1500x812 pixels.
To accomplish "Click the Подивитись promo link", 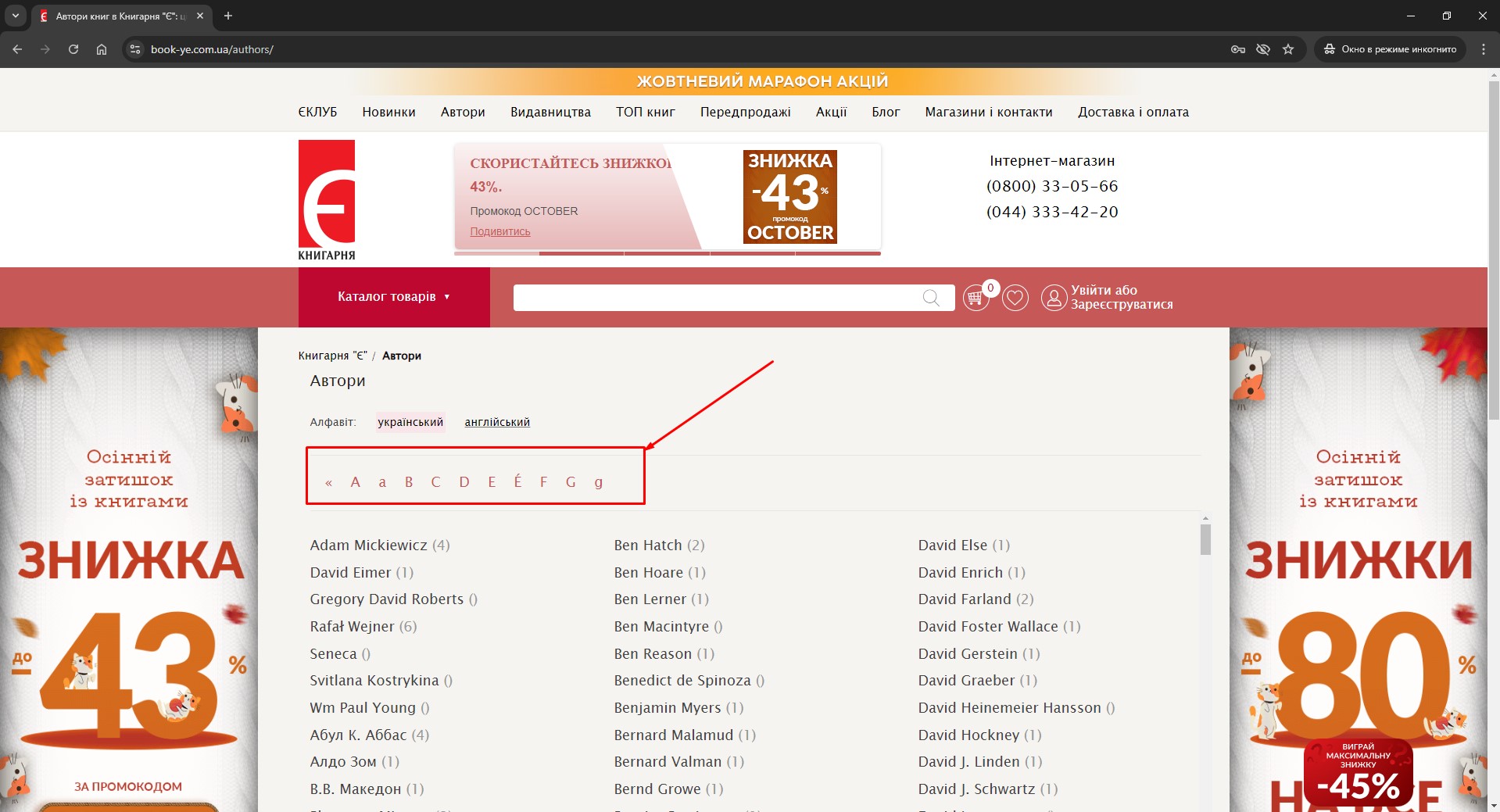I will pyautogui.click(x=500, y=231).
